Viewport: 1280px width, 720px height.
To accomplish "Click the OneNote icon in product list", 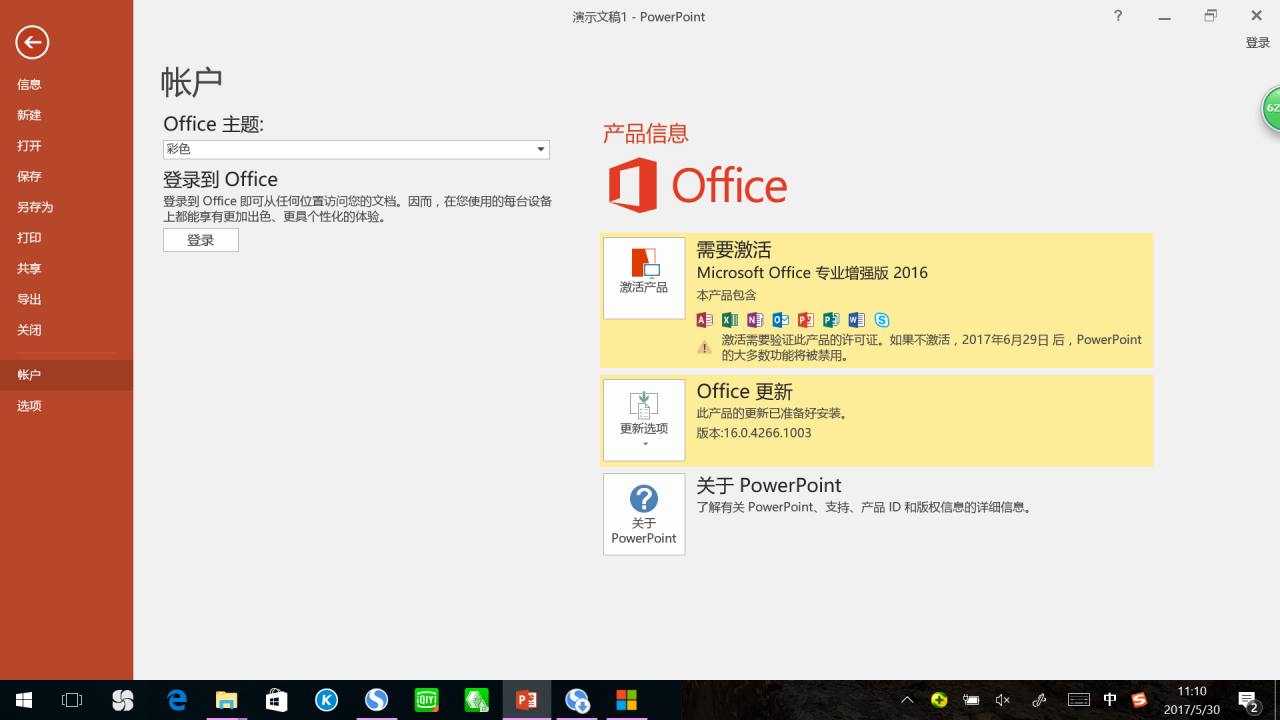I will point(755,319).
